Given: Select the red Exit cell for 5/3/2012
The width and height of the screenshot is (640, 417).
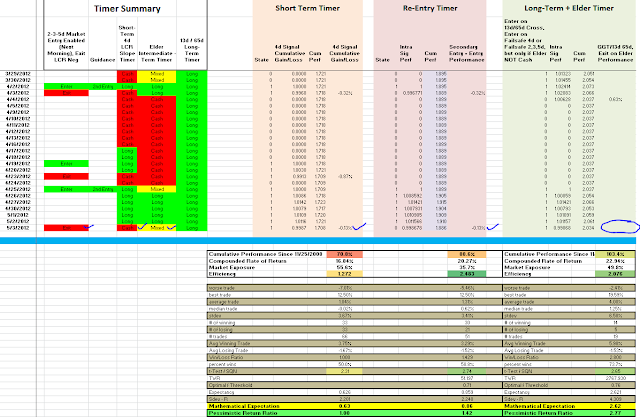Looking at the screenshot, I should point(66,228).
